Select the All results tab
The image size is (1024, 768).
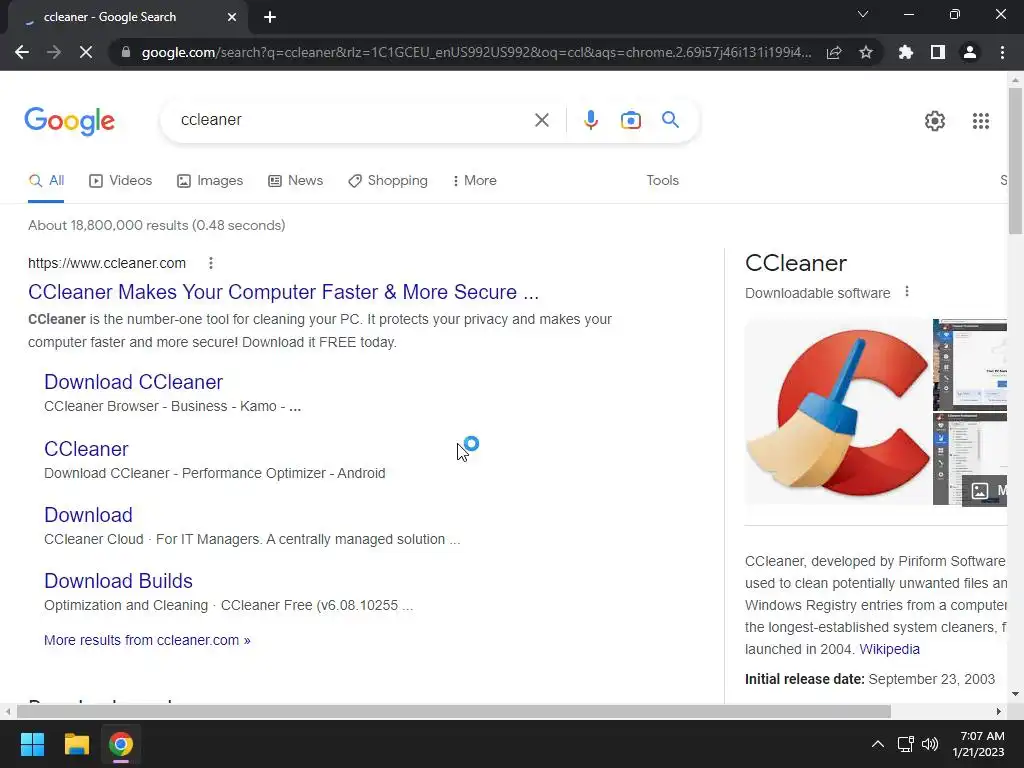(x=46, y=180)
